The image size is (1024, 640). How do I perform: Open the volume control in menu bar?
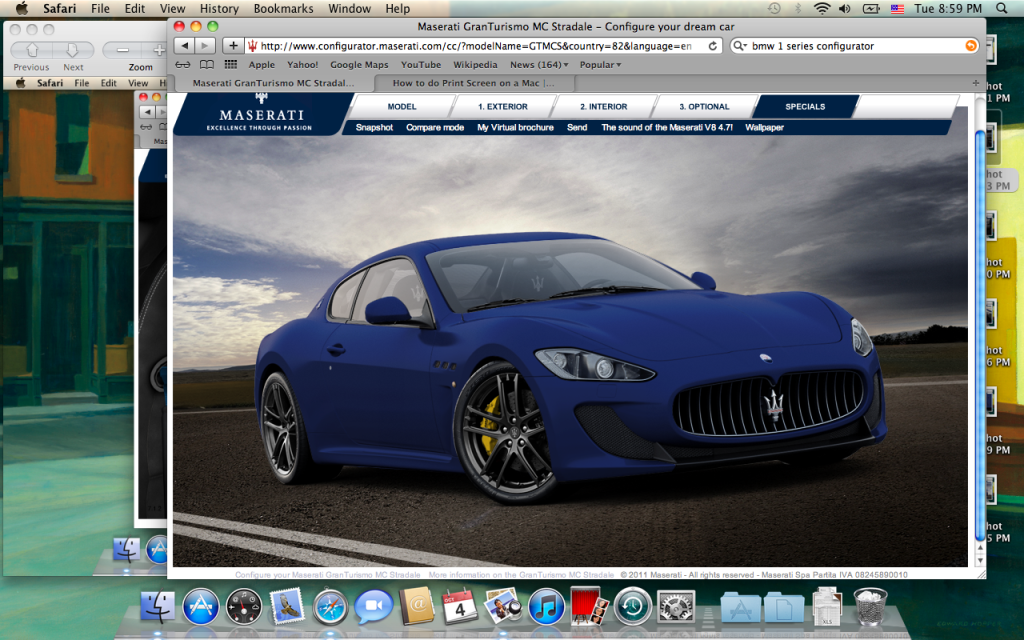tap(845, 8)
